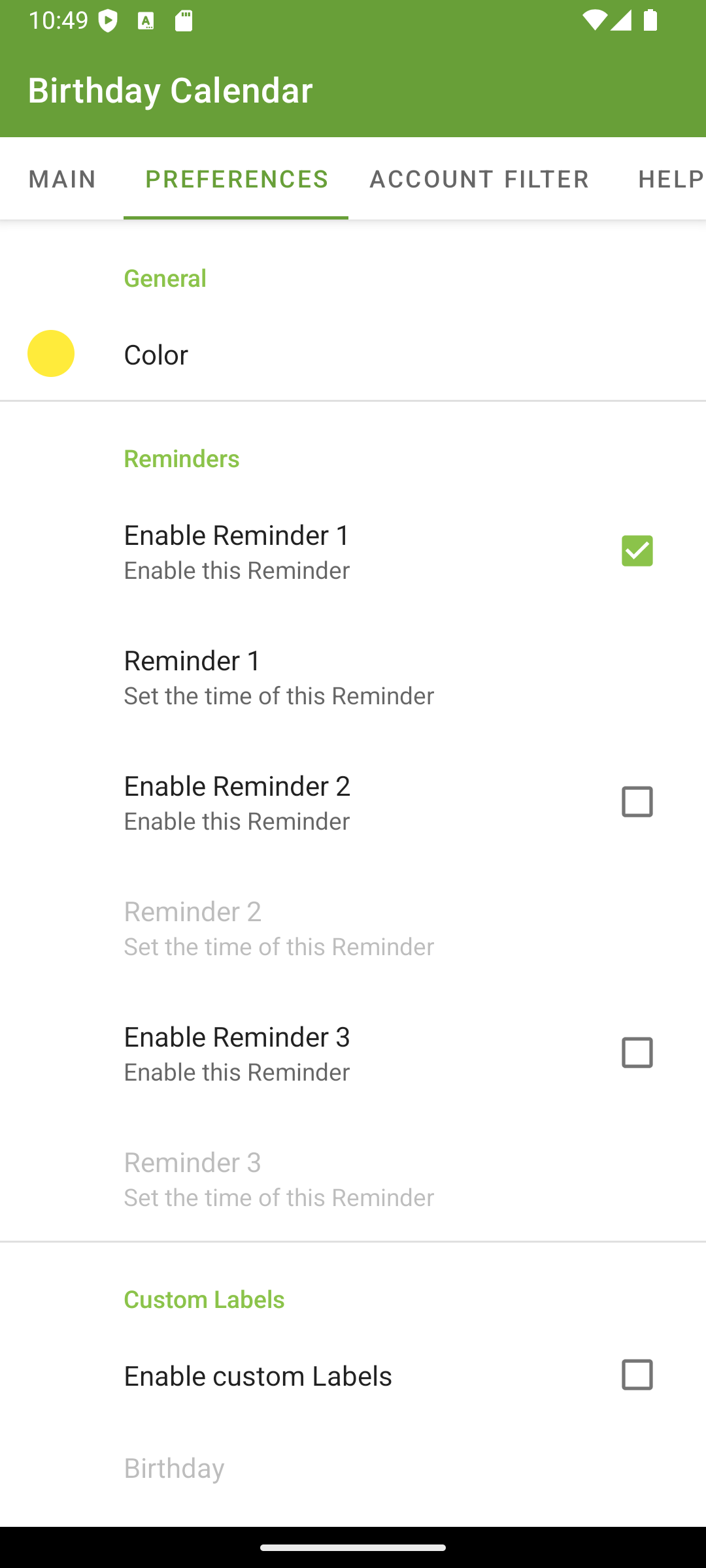The width and height of the screenshot is (706, 1568).
Task: Uncheck Enable Reminder 1 checkbox
Action: [637, 551]
